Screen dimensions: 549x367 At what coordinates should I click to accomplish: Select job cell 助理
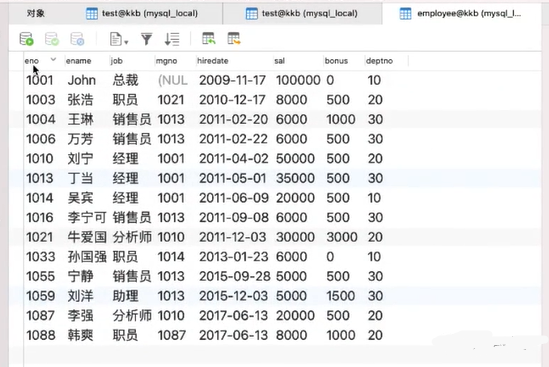point(125,296)
